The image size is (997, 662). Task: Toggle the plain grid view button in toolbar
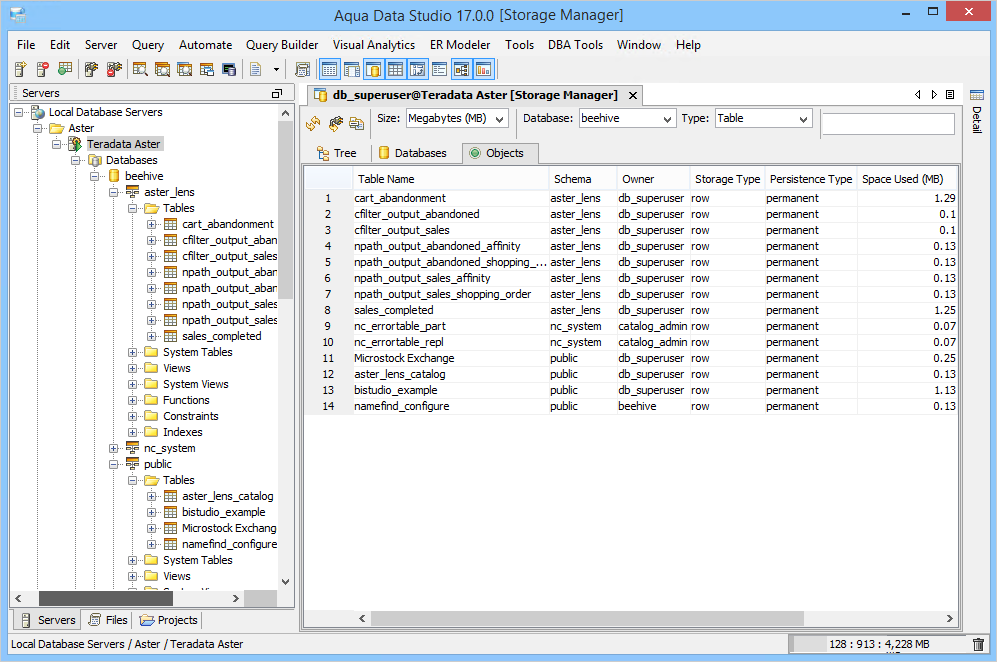point(395,69)
